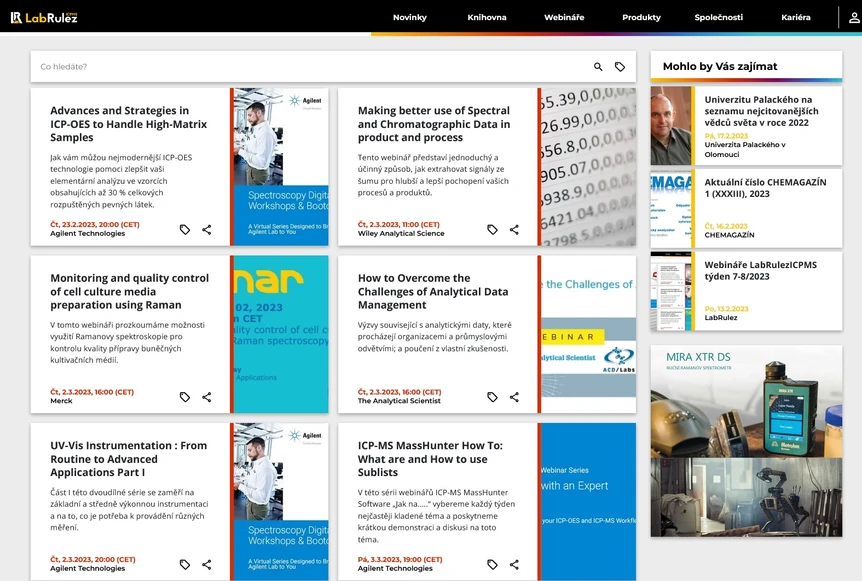Image resolution: width=862 pixels, height=581 pixels.
Task: Tag the UV-Vis Instrumentation webinar
Action: [x=185, y=565]
